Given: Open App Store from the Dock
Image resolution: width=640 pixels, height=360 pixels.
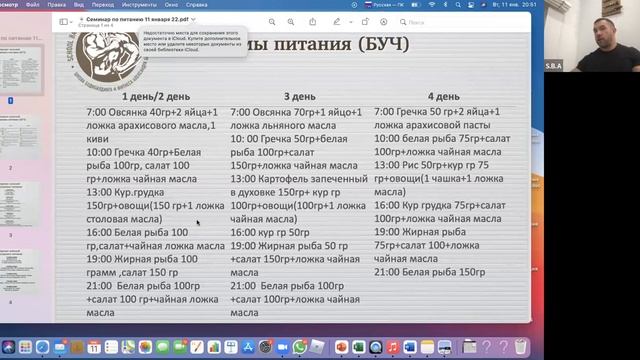Looking at the screenshot, I should click(x=248, y=347).
